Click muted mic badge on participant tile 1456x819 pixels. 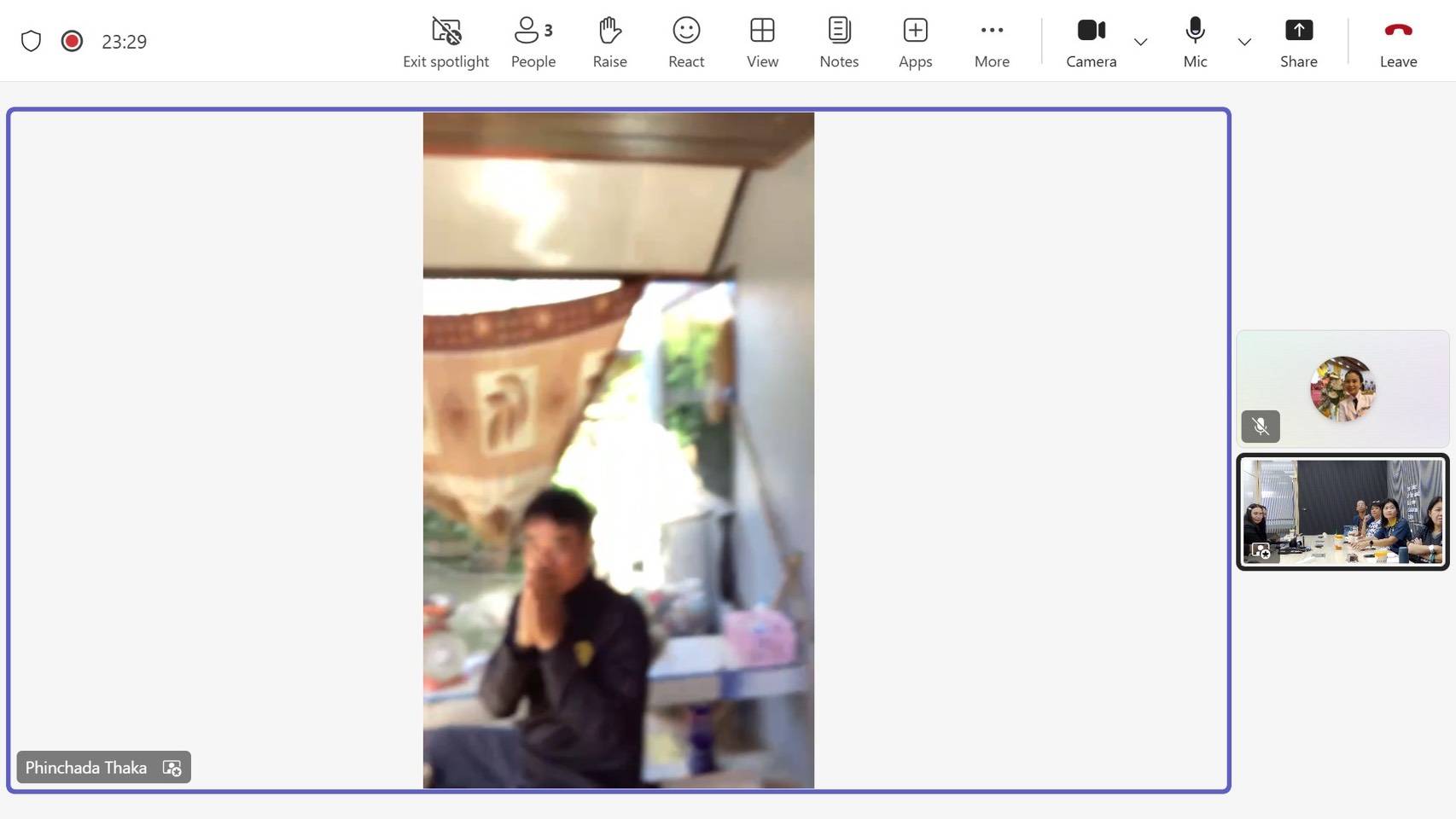tap(1260, 426)
